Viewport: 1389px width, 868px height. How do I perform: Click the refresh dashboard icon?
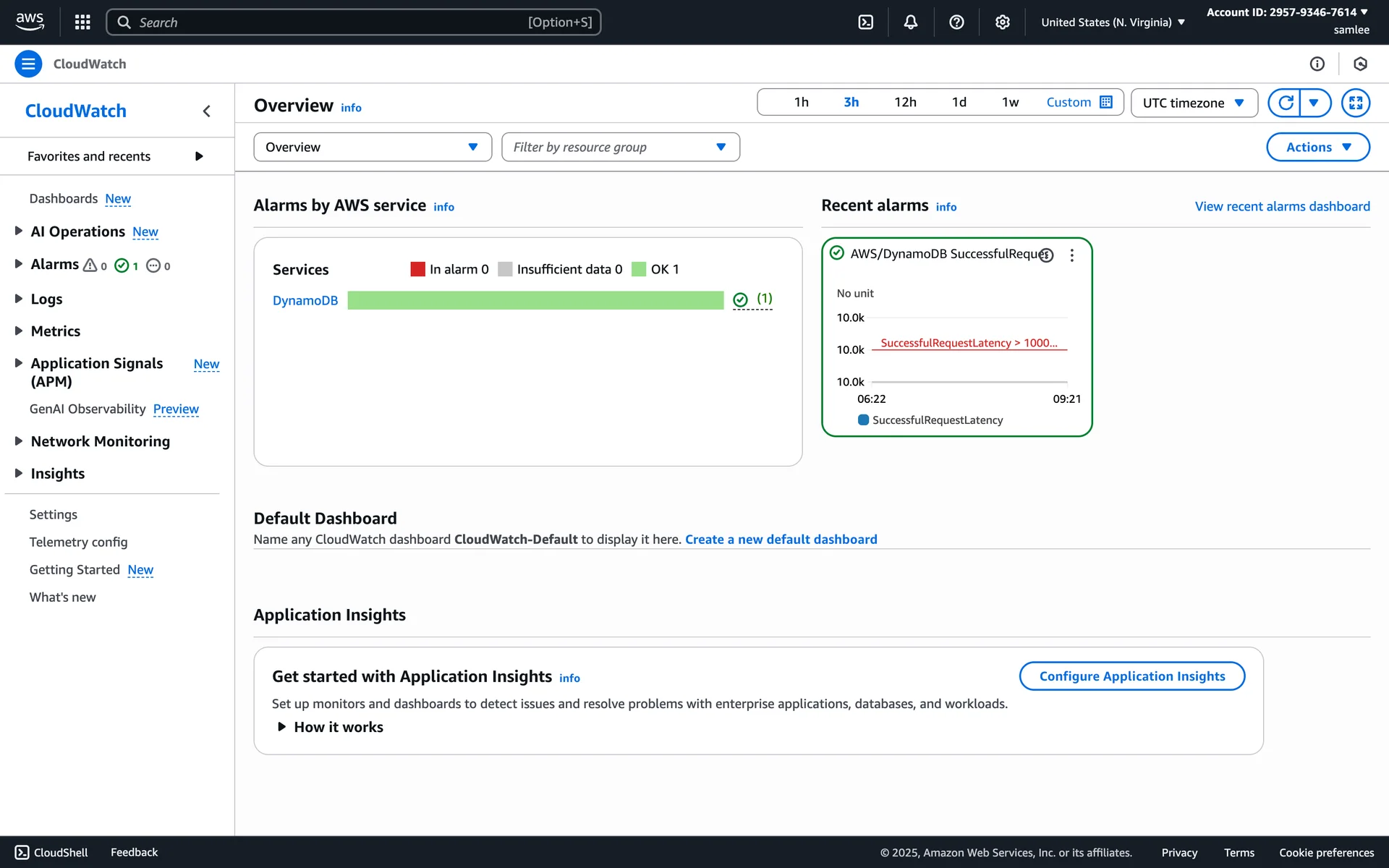tap(1286, 103)
